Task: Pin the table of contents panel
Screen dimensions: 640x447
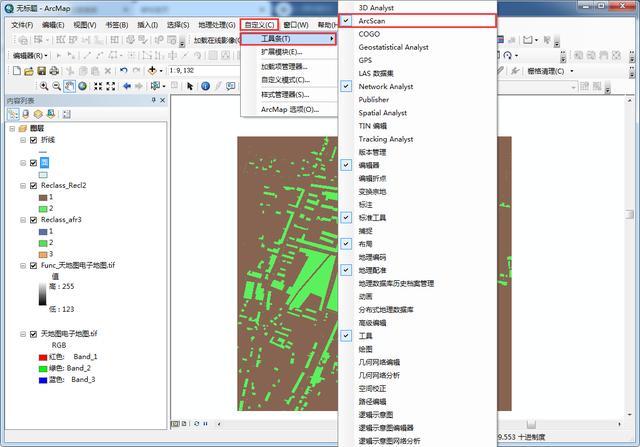Action: point(154,100)
